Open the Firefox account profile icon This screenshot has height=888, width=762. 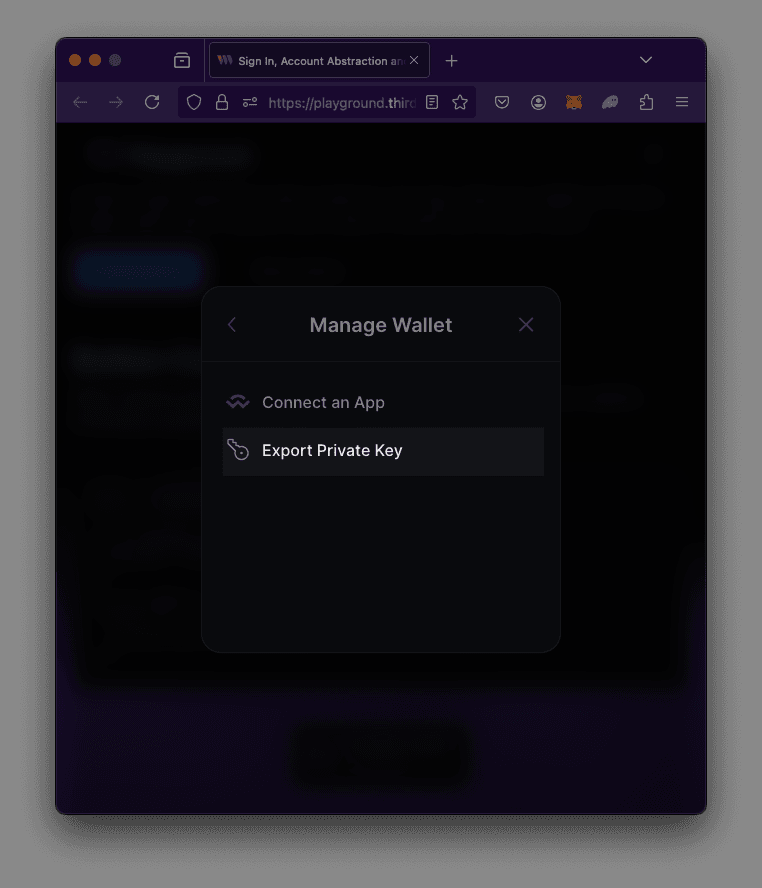[538, 102]
